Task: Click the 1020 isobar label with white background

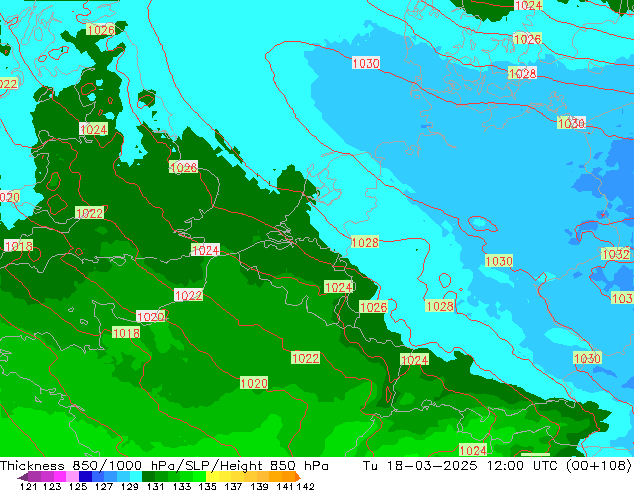Action: point(151,317)
